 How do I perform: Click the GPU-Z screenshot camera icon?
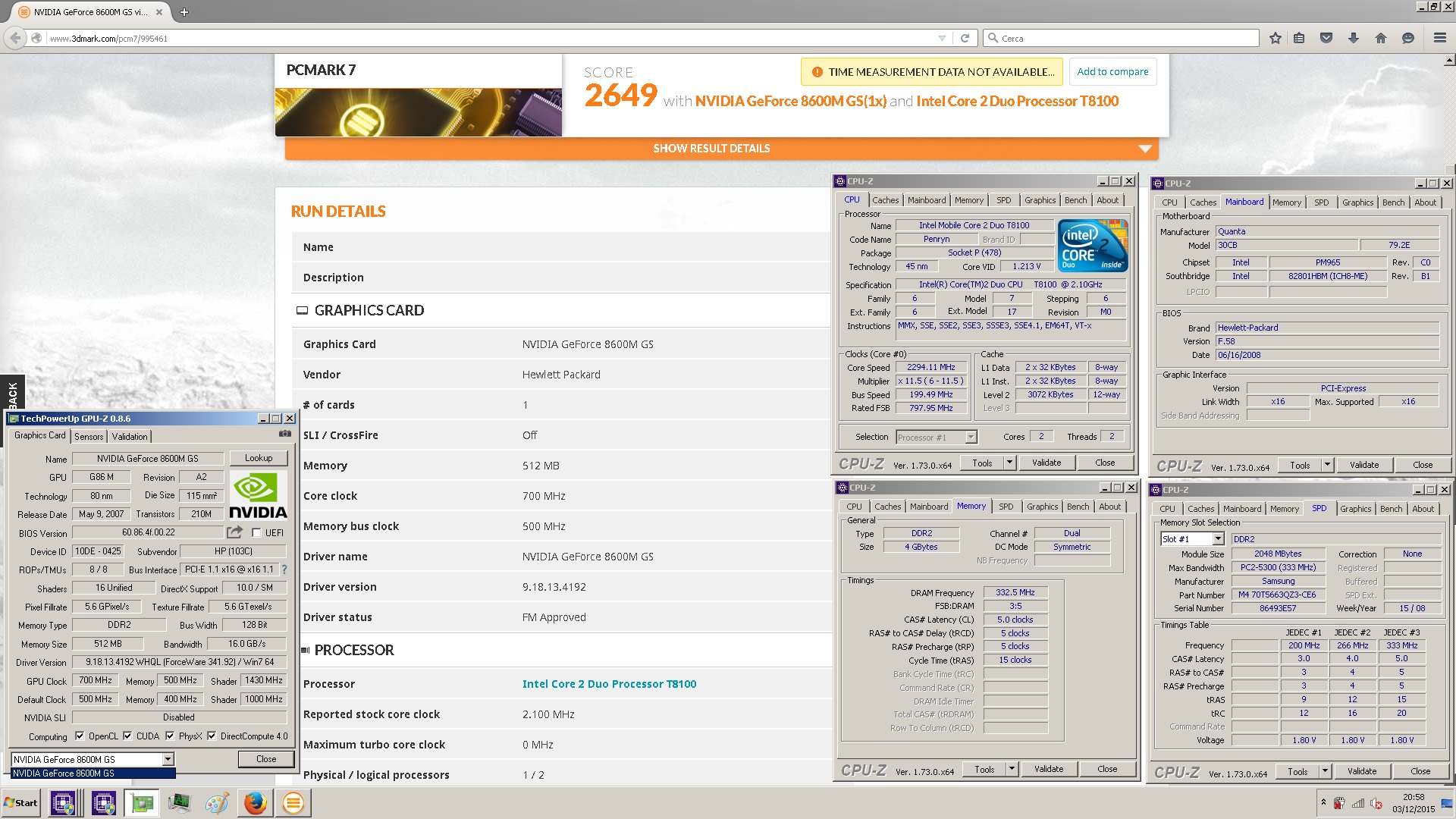click(285, 434)
